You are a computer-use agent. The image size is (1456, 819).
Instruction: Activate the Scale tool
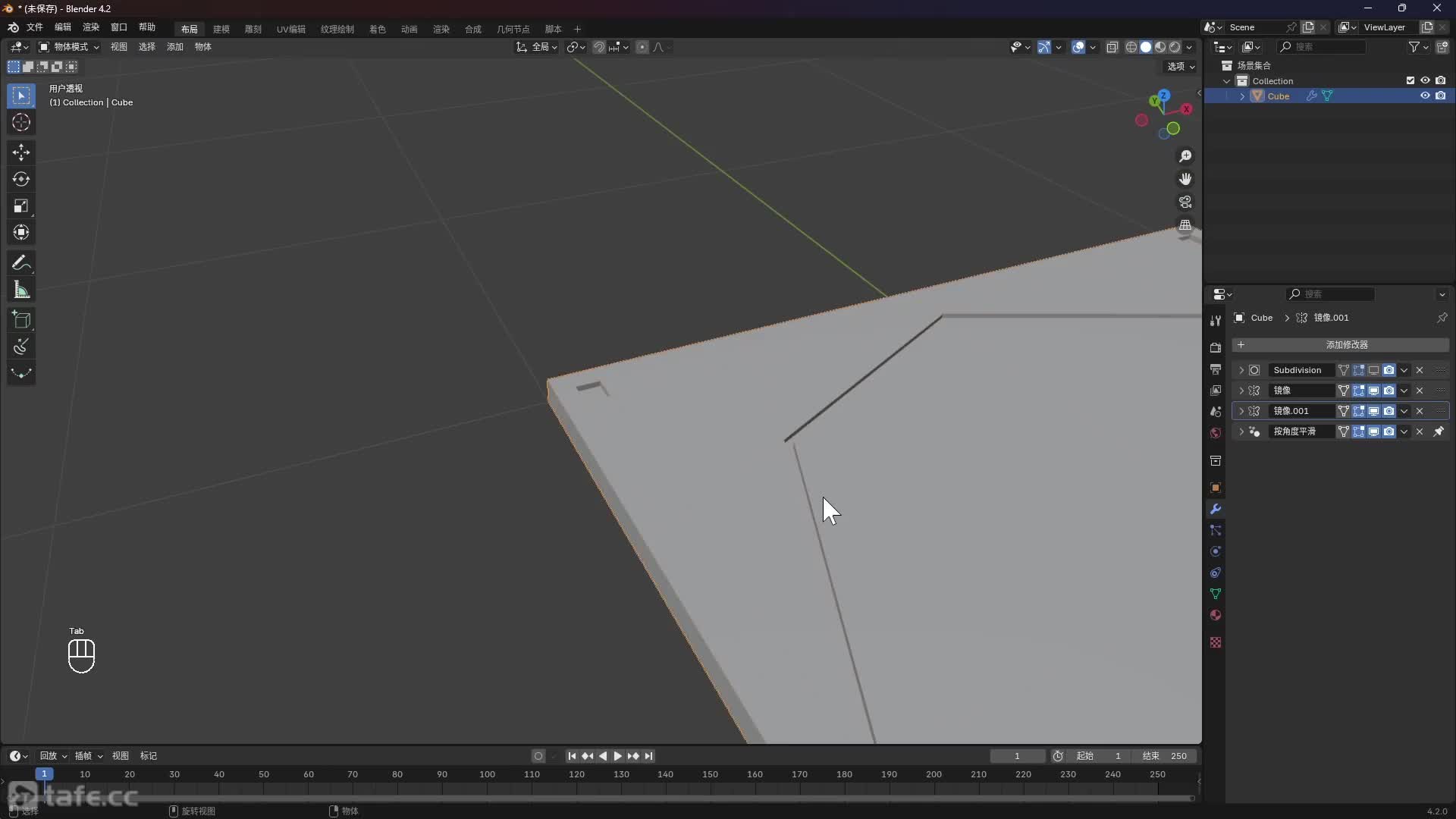pos(21,206)
